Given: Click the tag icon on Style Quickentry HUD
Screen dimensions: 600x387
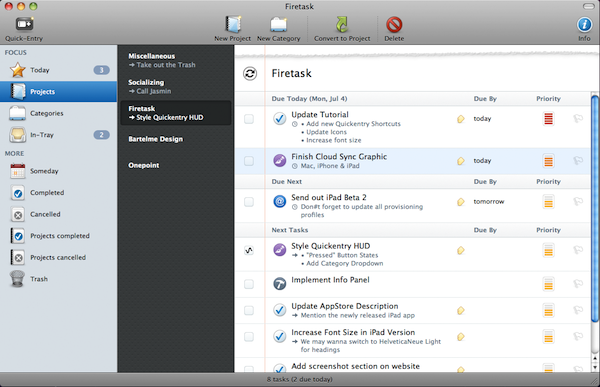Looking at the screenshot, I should tap(461, 250).
